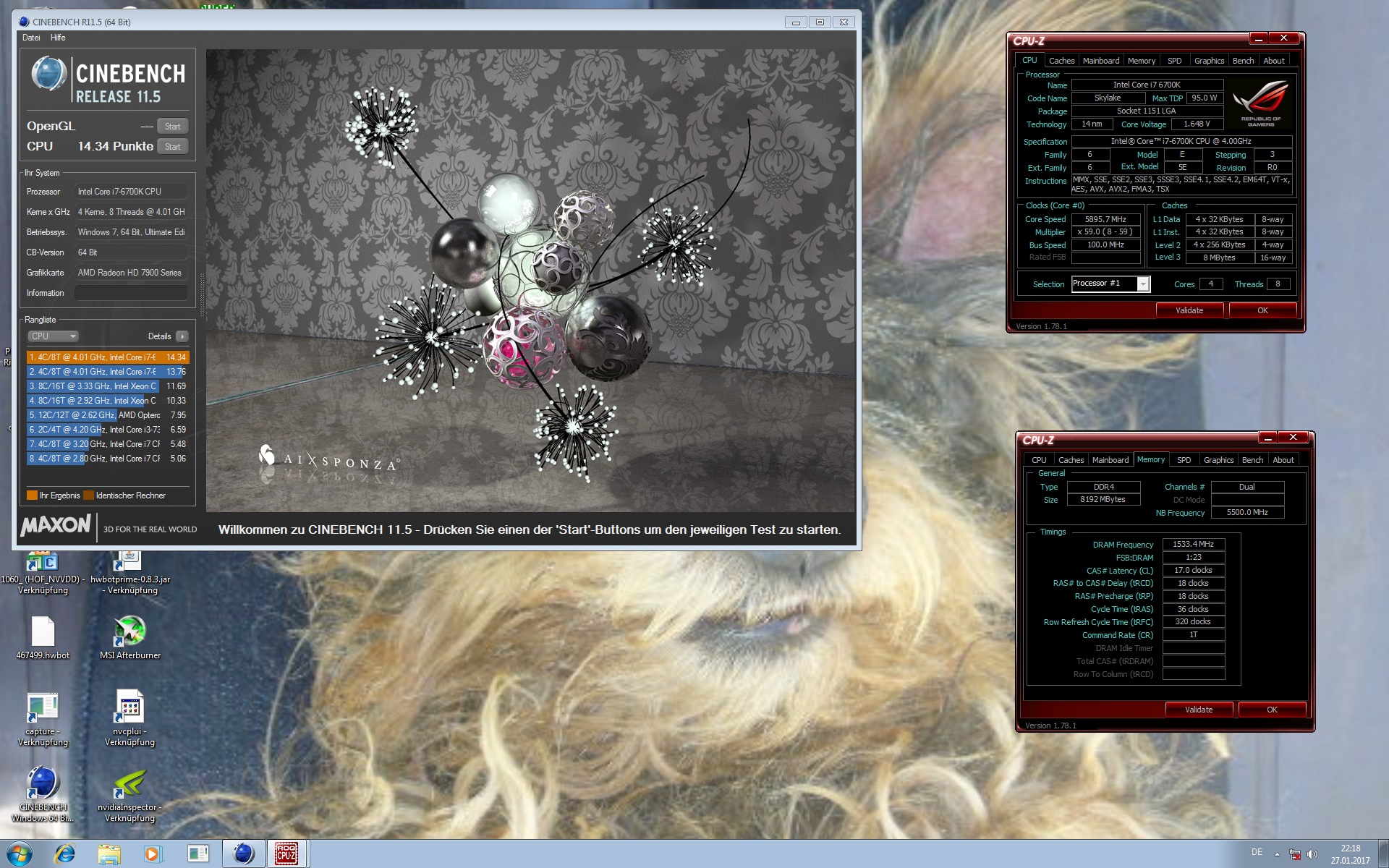Open About tab in lower CPU-Z window

point(1283,460)
